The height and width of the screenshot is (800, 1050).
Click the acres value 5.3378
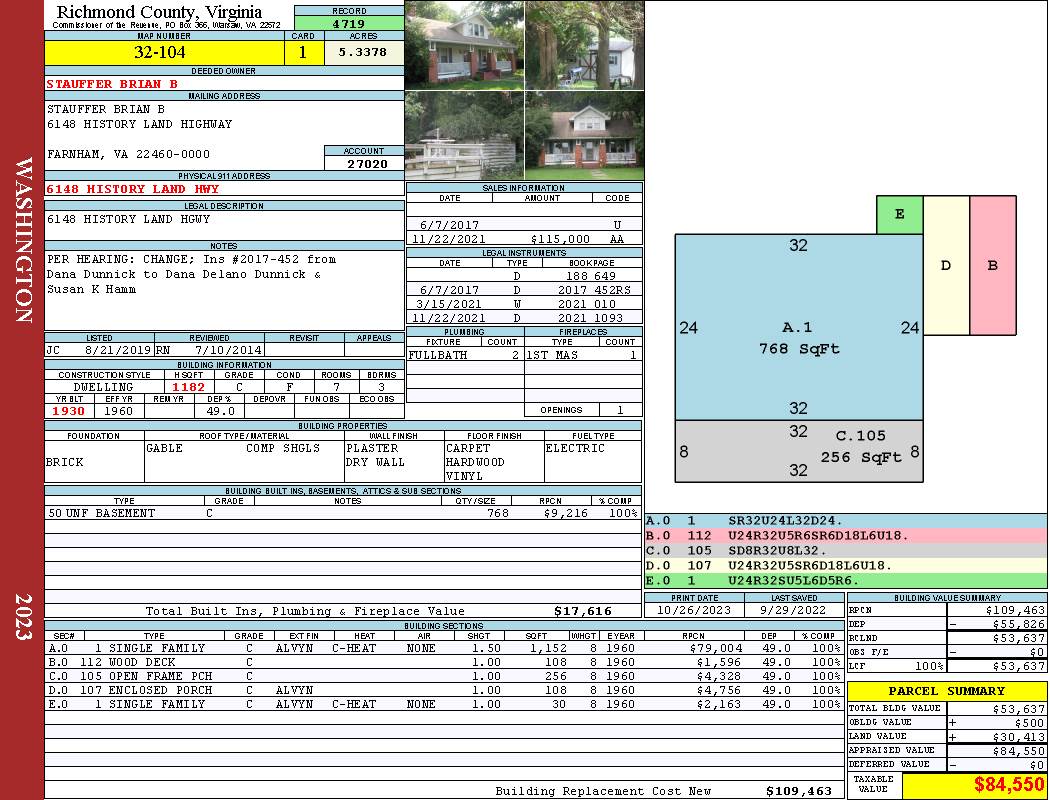coord(364,53)
